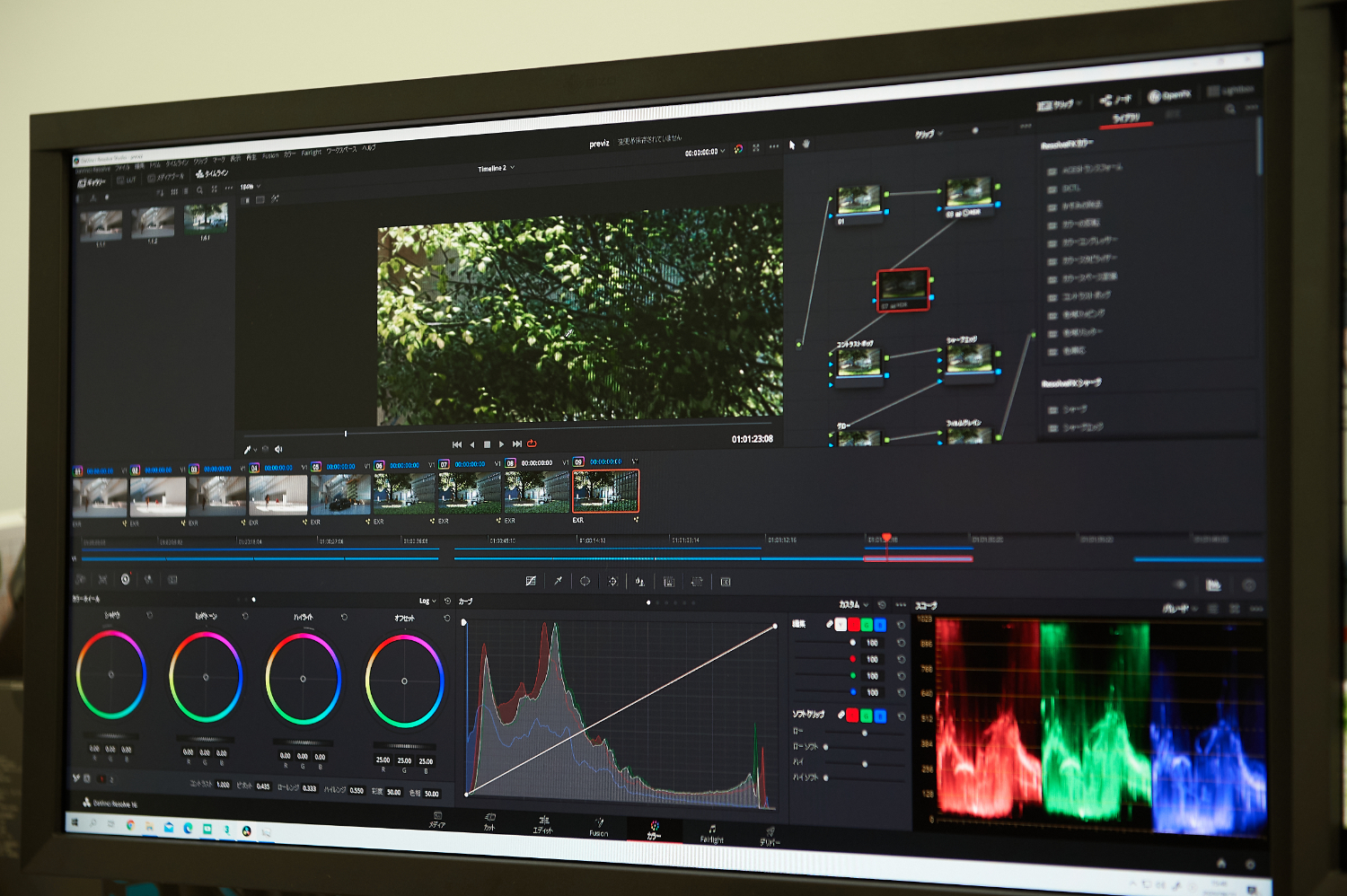Click the audio mute speaker icon under viewer
1347x896 pixels.
pyautogui.click(x=277, y=449)
